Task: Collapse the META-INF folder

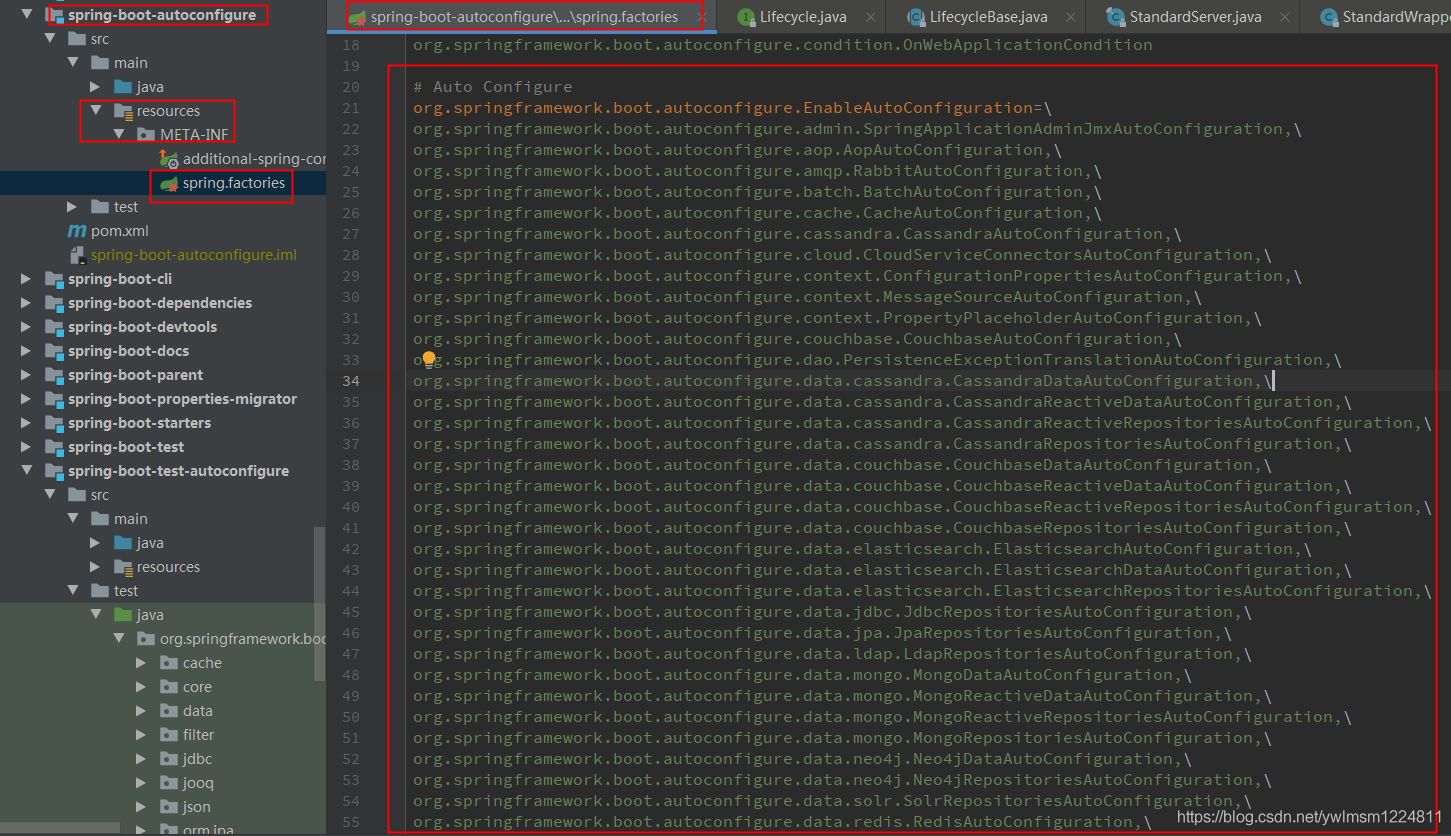Action: (x=119, y=135)
